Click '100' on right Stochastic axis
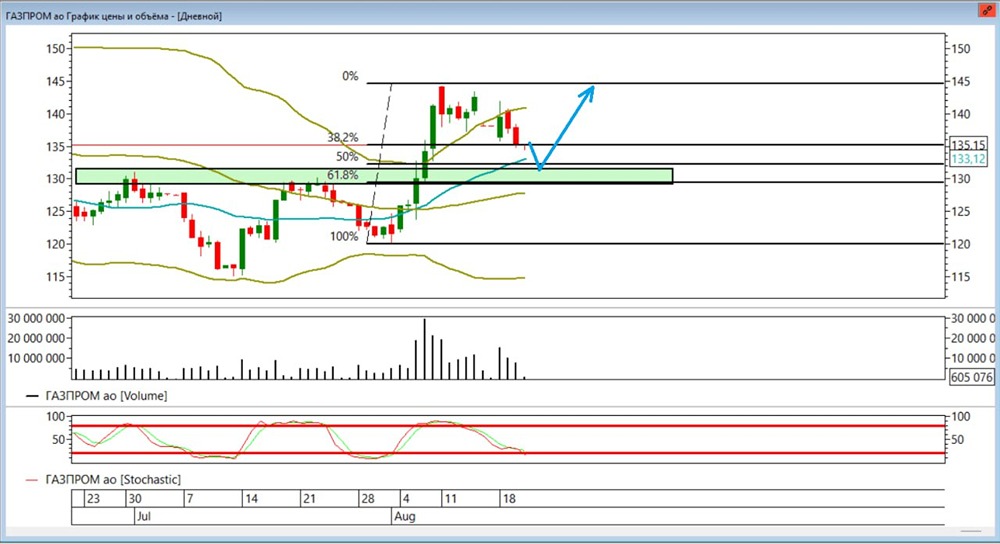Screen dimensions: 1000x544 coord(960,416)
